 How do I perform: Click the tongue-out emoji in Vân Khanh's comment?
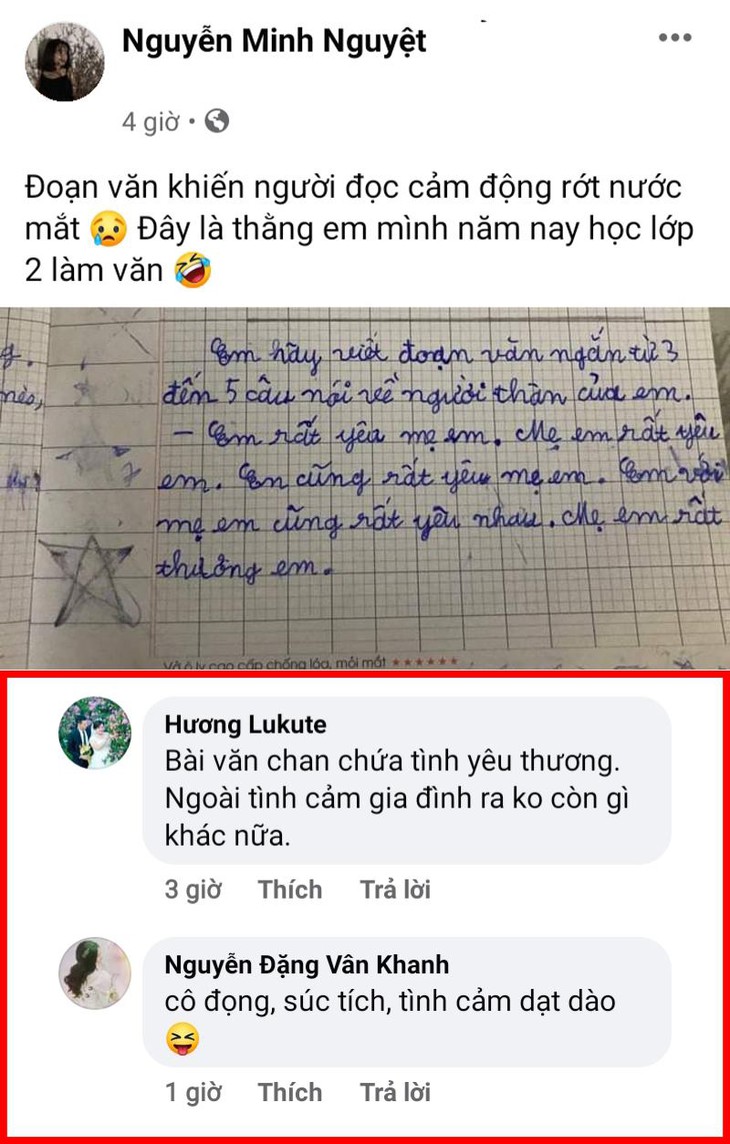click(x=182, y=1040)
